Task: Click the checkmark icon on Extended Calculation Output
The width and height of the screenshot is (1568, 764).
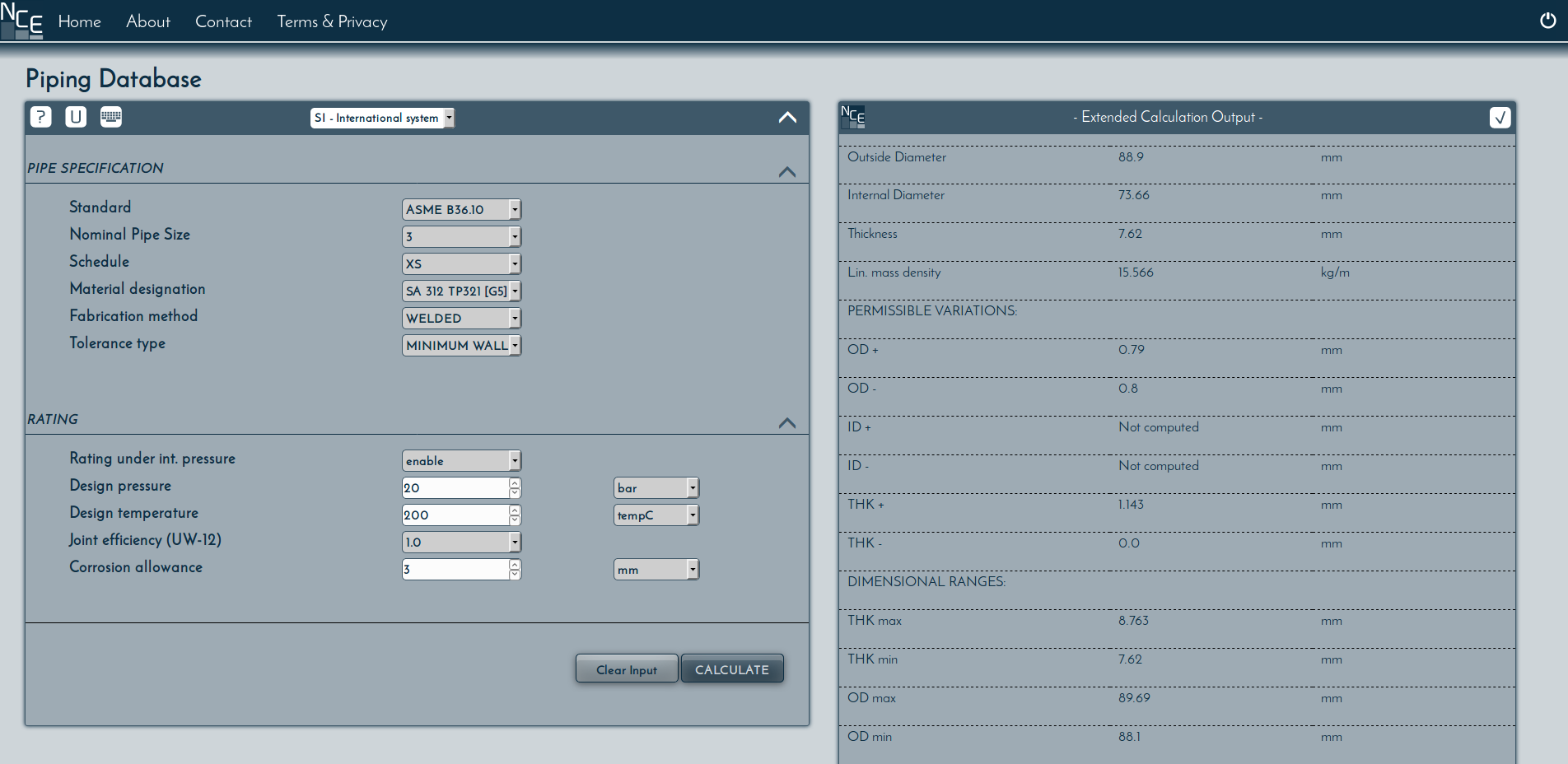Action: 1500,117
